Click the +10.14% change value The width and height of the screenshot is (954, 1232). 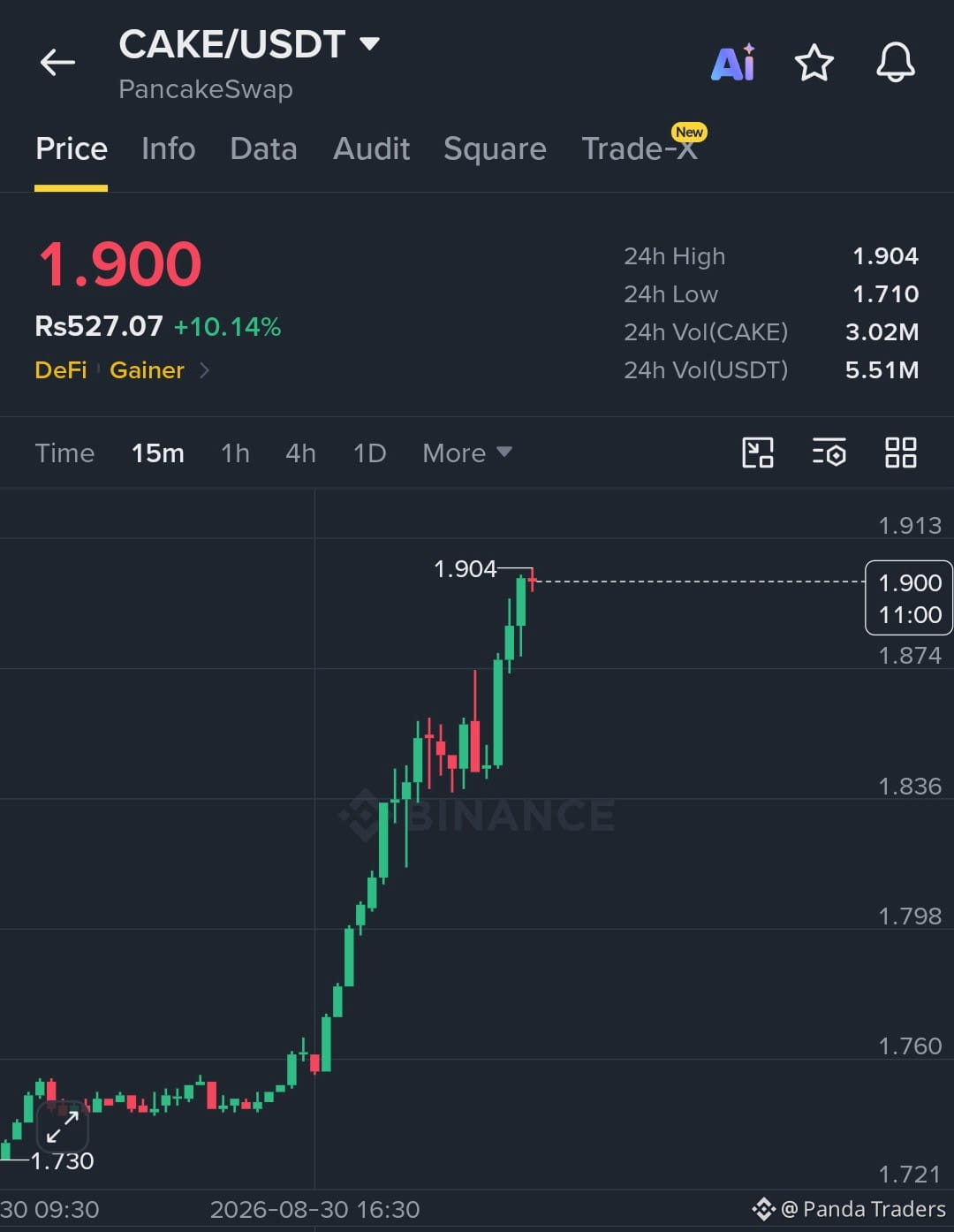(227, 327)
